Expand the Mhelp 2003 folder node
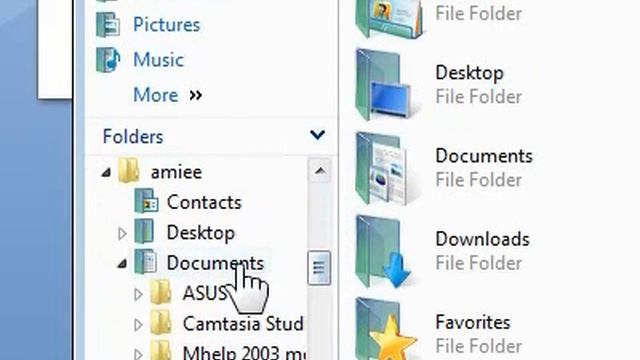The width and height of the screenshot is (640, 360). pyautogui.click(x=138, y=354)
